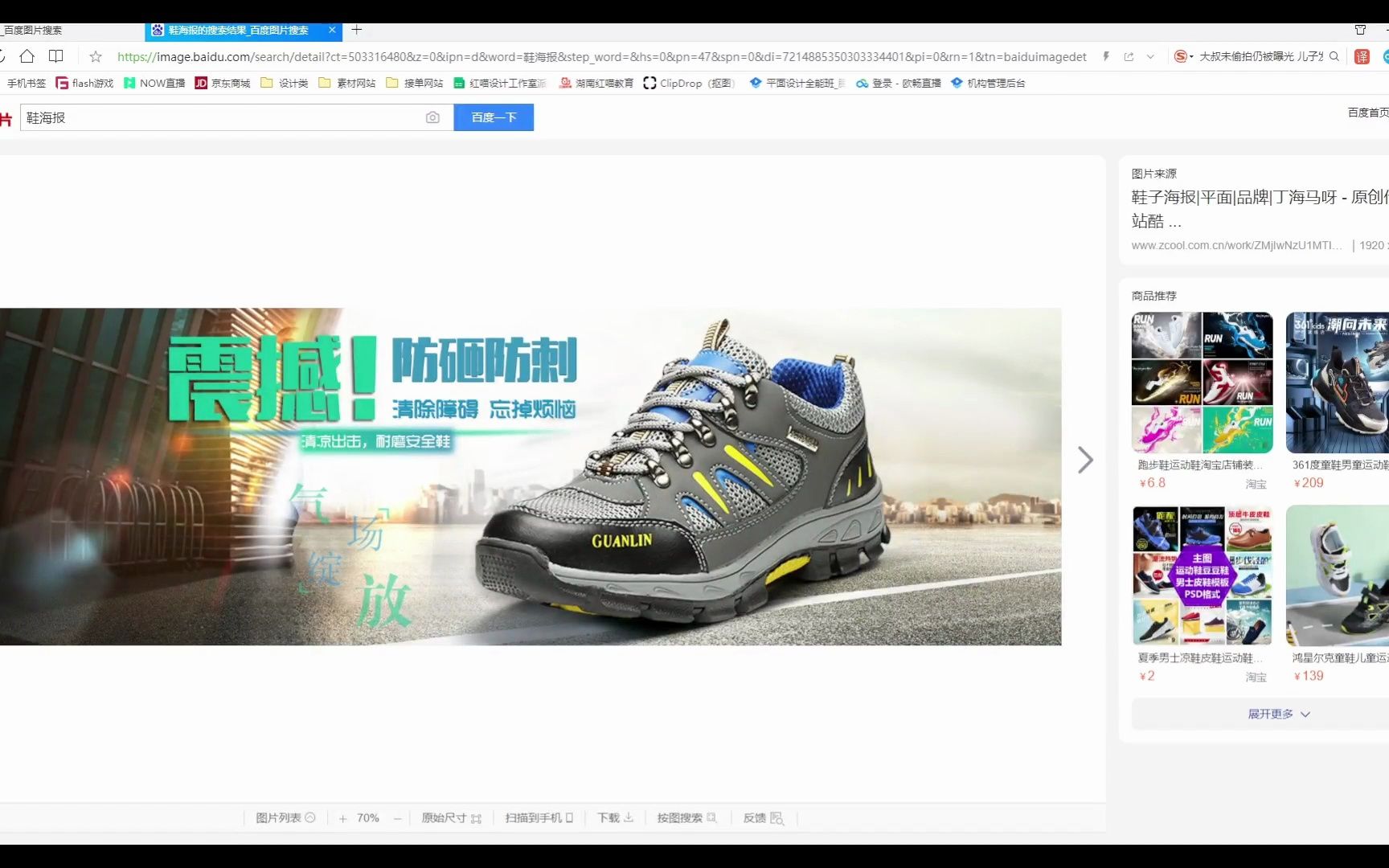Open the flash游戏 bookmark
1389x868 pixels.
pyautogui.click(x=84, y=83)
